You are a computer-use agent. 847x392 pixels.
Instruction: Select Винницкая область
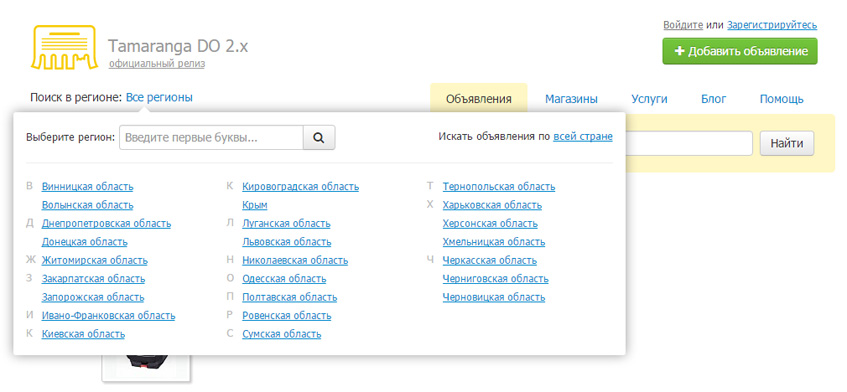pos(88,187)
